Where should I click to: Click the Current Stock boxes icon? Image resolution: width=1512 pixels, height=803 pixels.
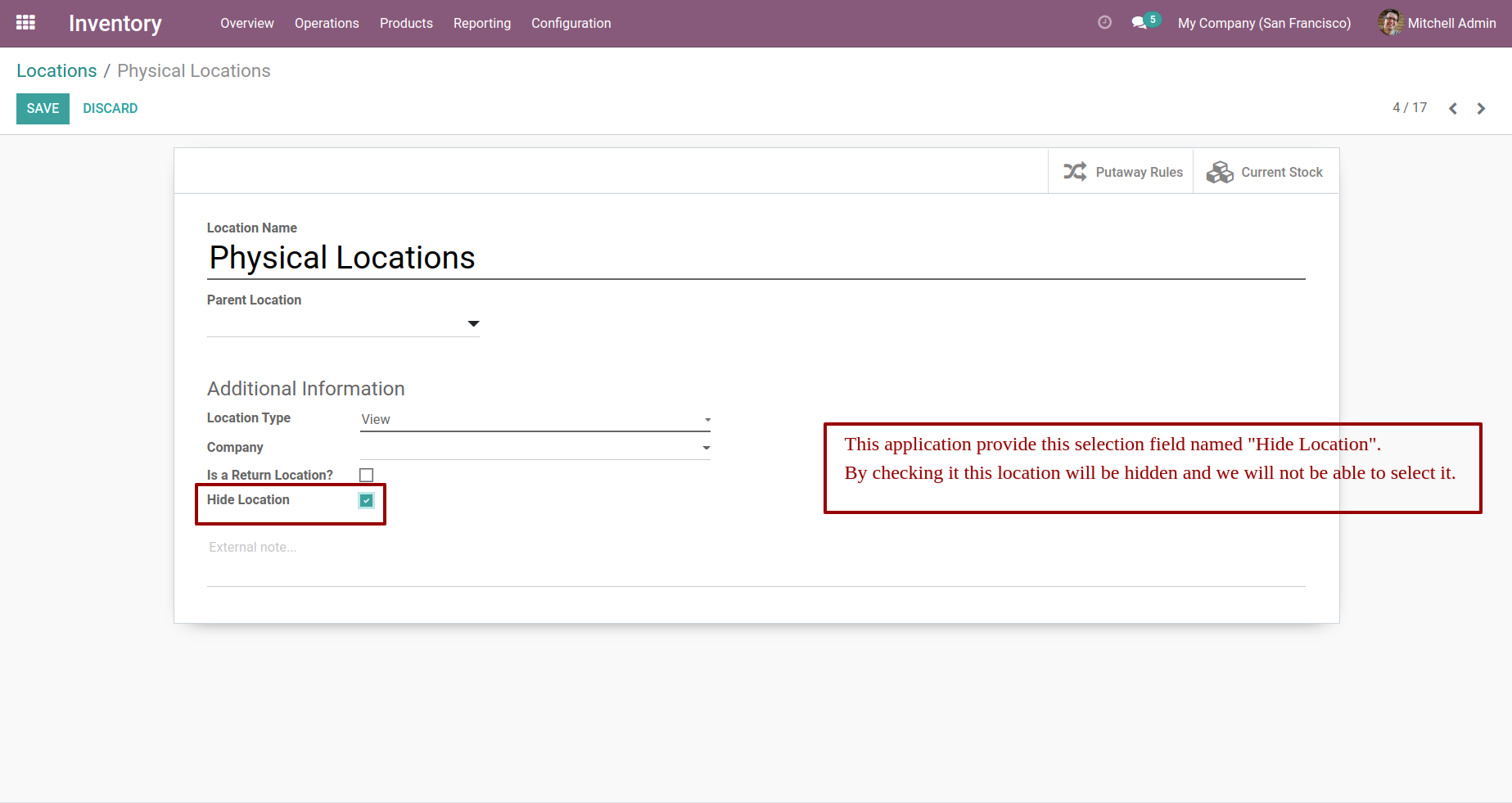pyautogui.click(x=1220, y=172)
